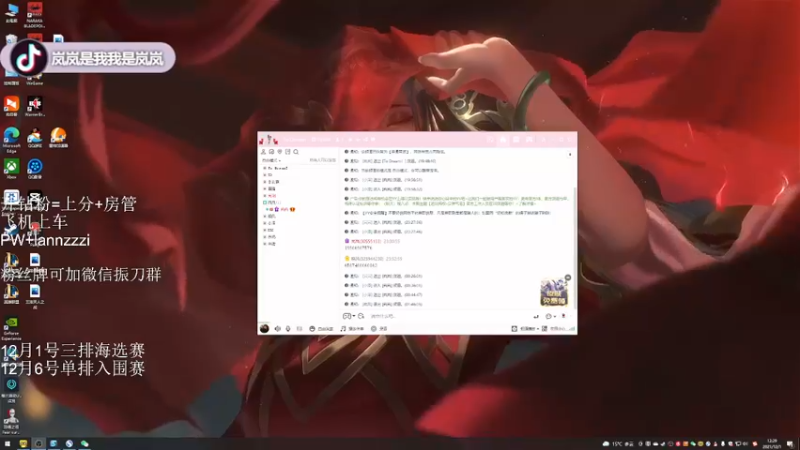800x450 pixels.
Task: Open the GeForce Experience desktop shortcut
Action: (11, 328)
